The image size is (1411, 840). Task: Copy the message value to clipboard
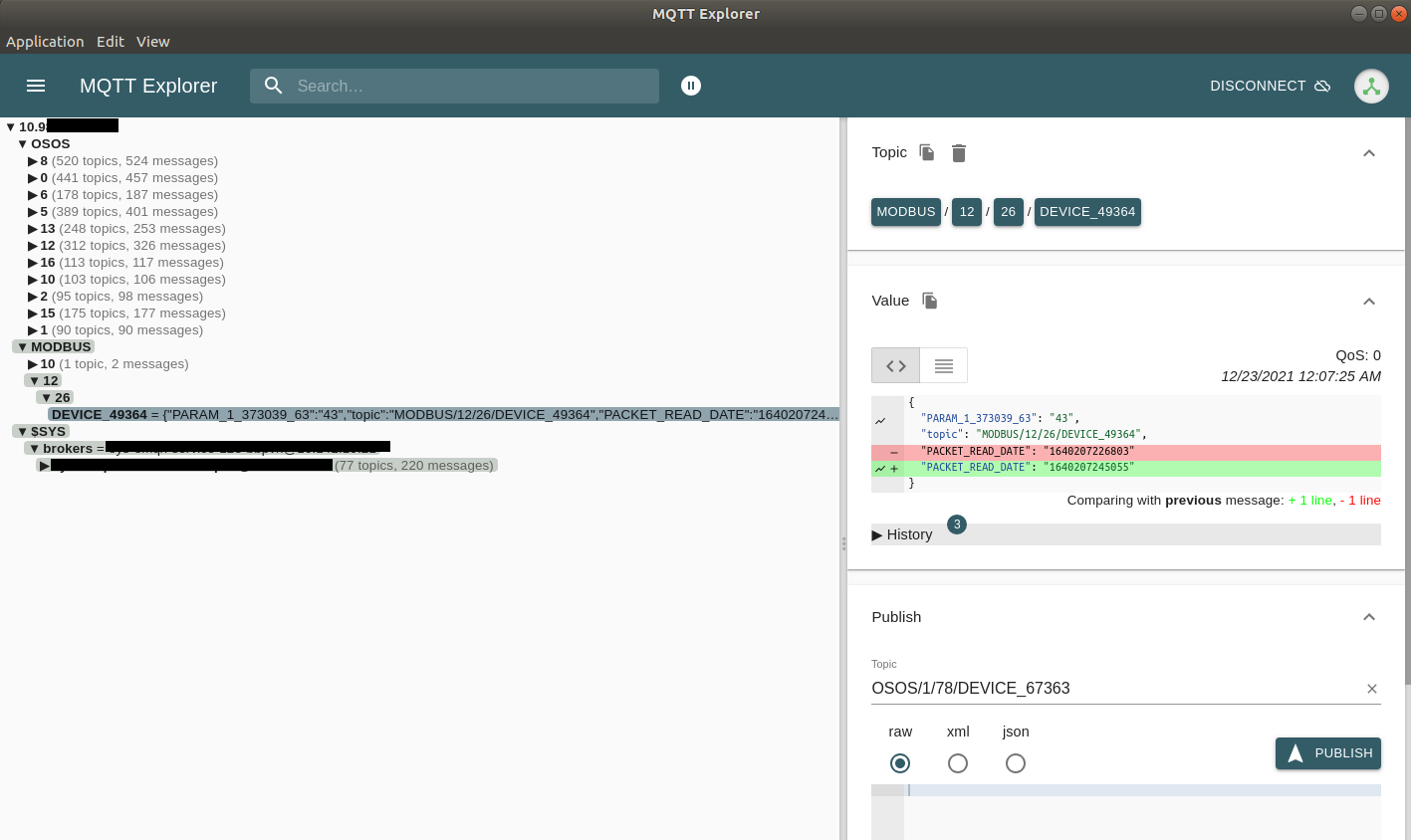(930, 301)
